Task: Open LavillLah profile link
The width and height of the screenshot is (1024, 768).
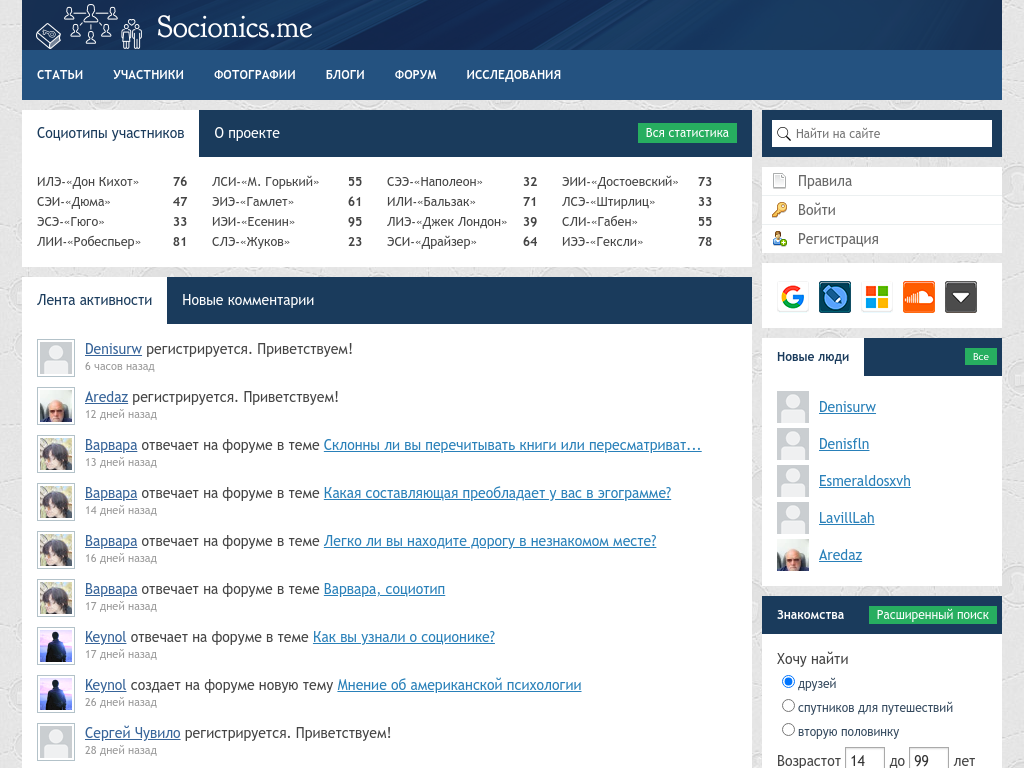Action: tap(846, 518)
